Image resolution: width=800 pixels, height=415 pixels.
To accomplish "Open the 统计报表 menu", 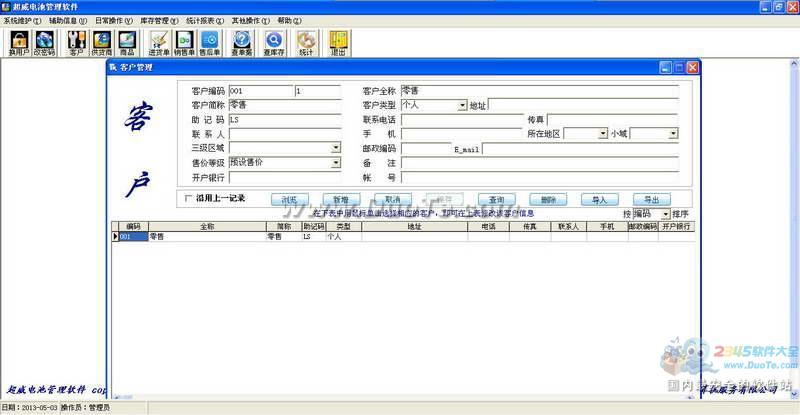I will tap(205, 21).
